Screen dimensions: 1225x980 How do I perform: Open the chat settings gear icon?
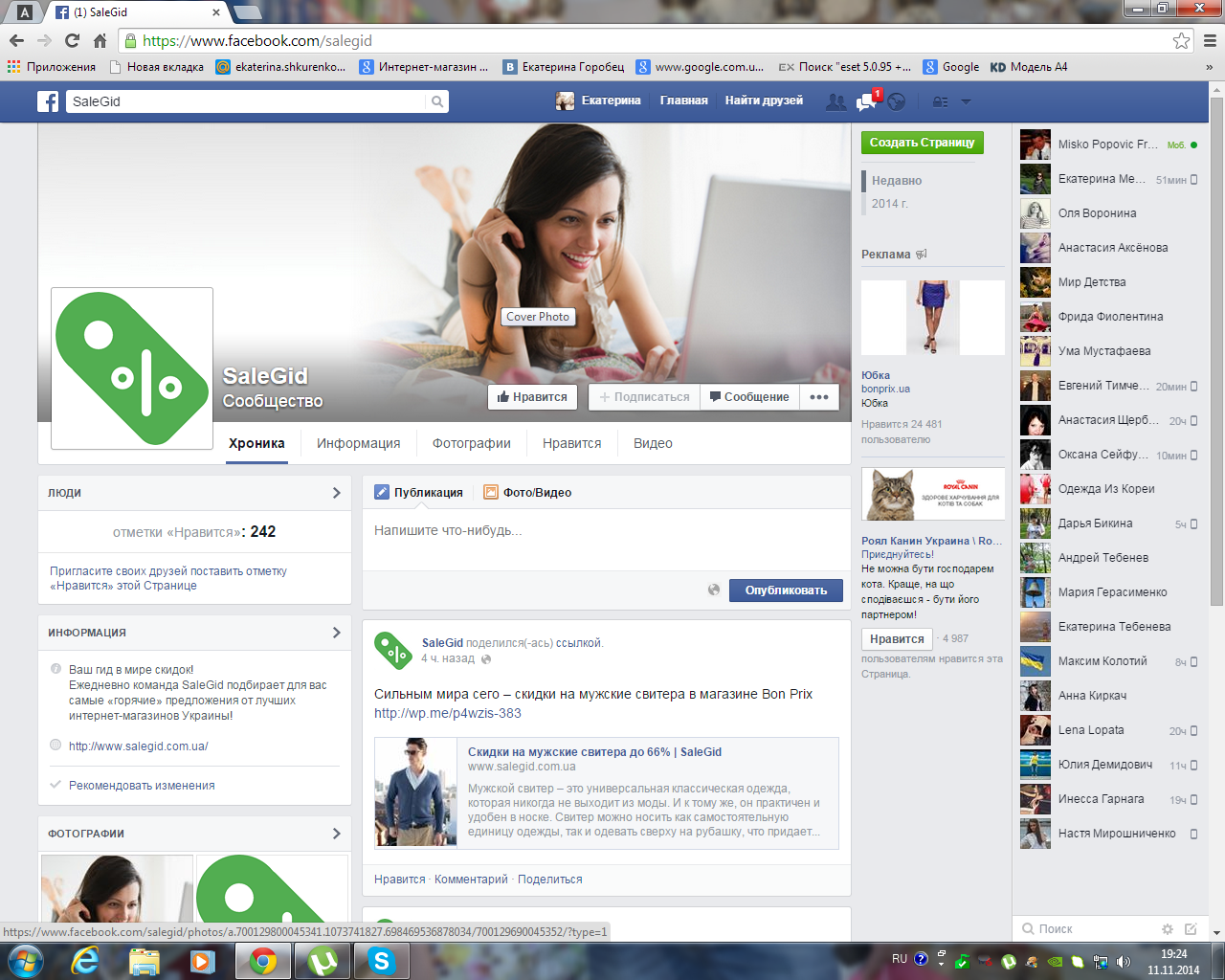coord(1168,929)
